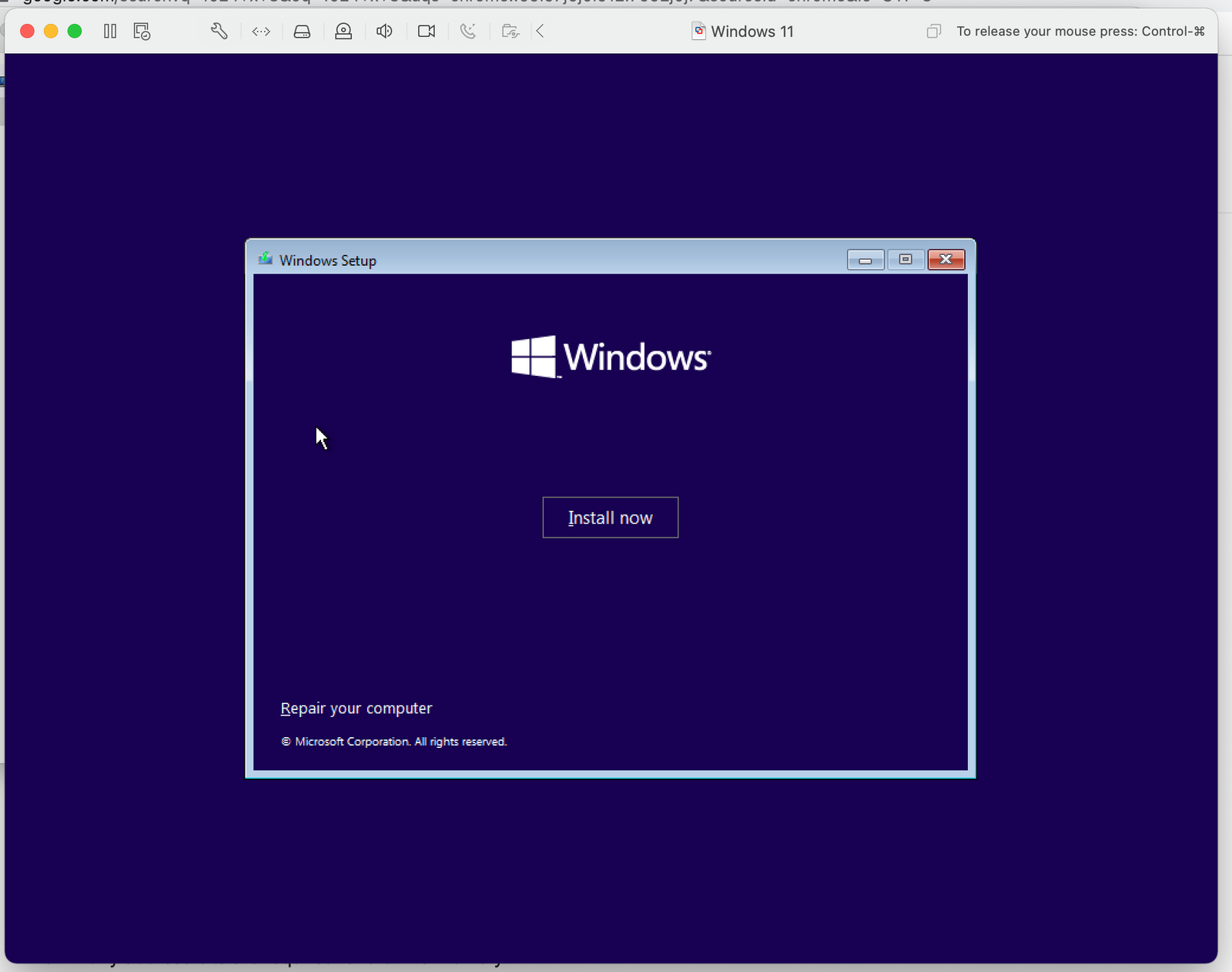This screenshot has height=972, width=1232.
Task: Click the Windows 11 document title icon
Action: pos(698,31)
